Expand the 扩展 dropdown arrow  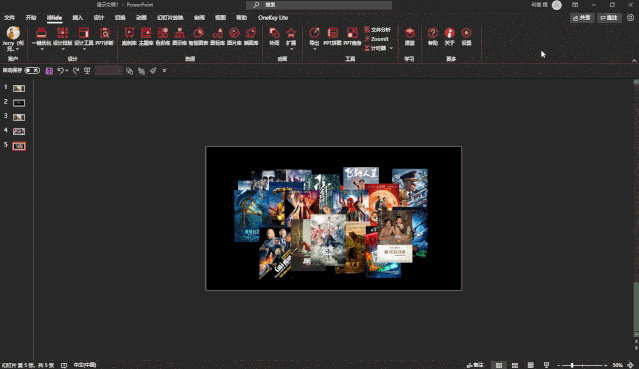coord(291,49)
